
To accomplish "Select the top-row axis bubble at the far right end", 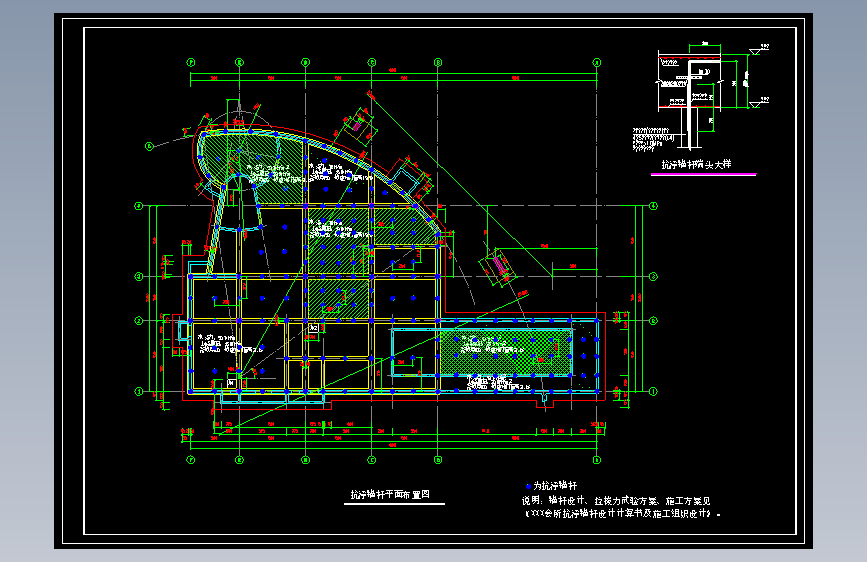I will tap(597, 63).
